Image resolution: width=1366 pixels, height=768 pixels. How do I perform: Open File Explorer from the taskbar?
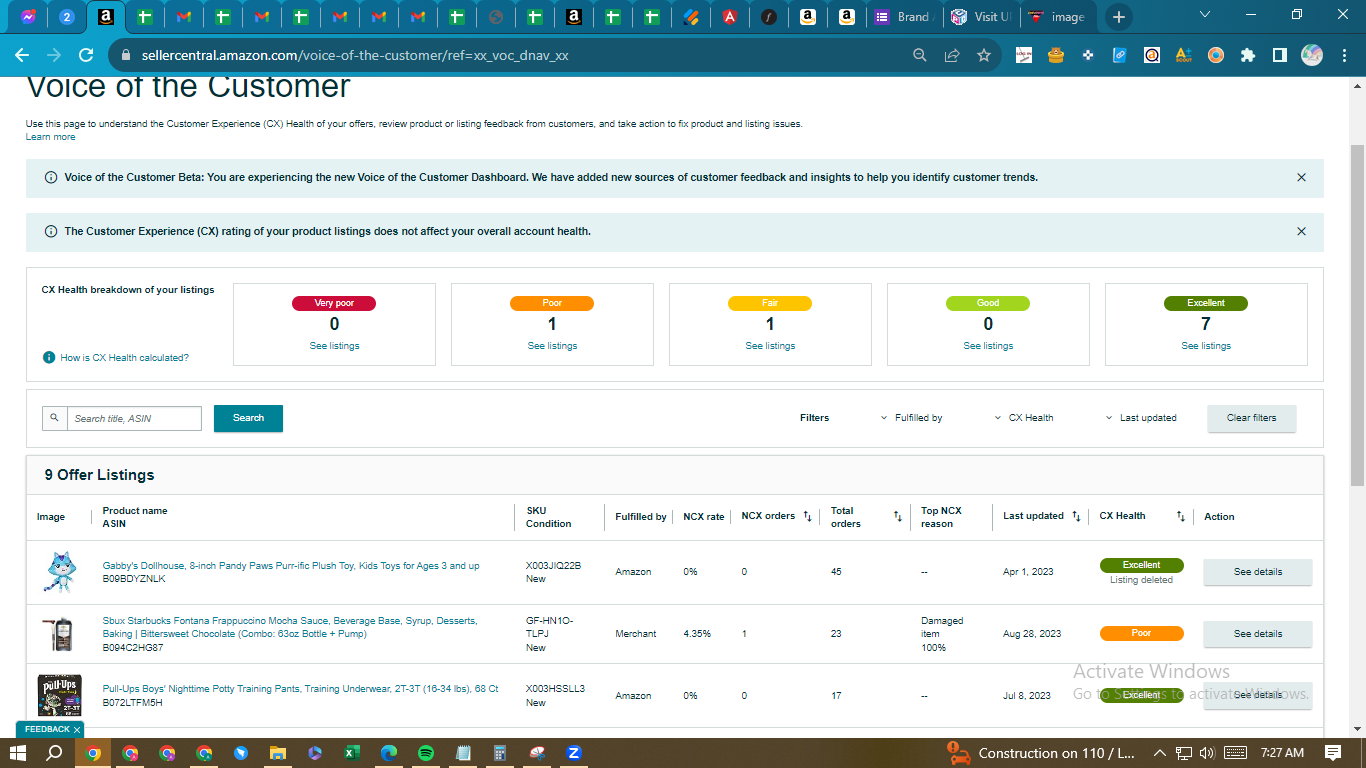(x=278, y=753)
